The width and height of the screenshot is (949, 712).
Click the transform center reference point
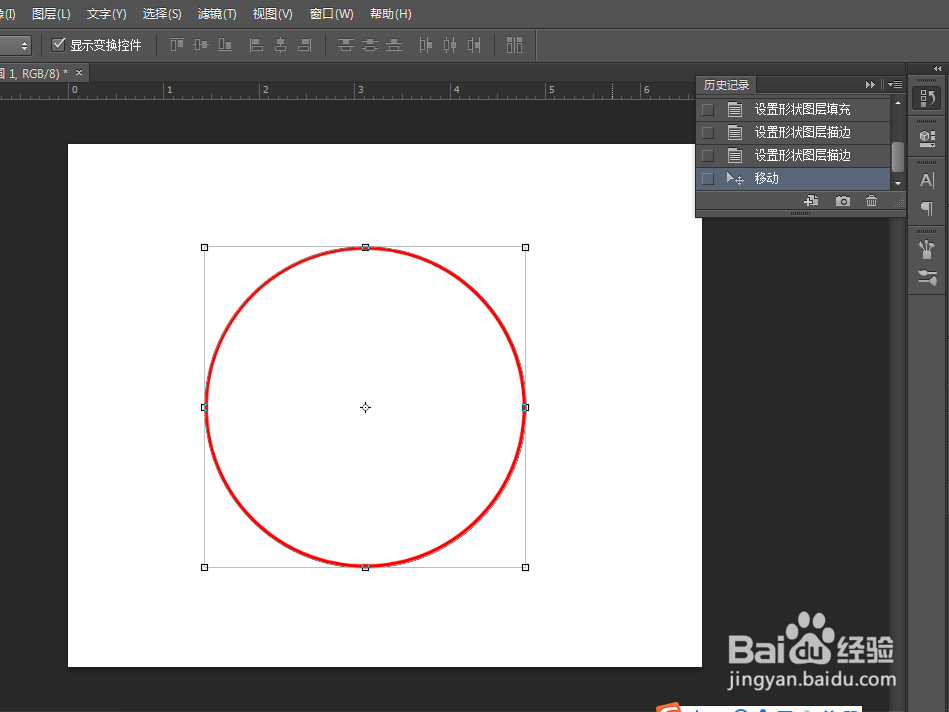[x=366, y=407]
